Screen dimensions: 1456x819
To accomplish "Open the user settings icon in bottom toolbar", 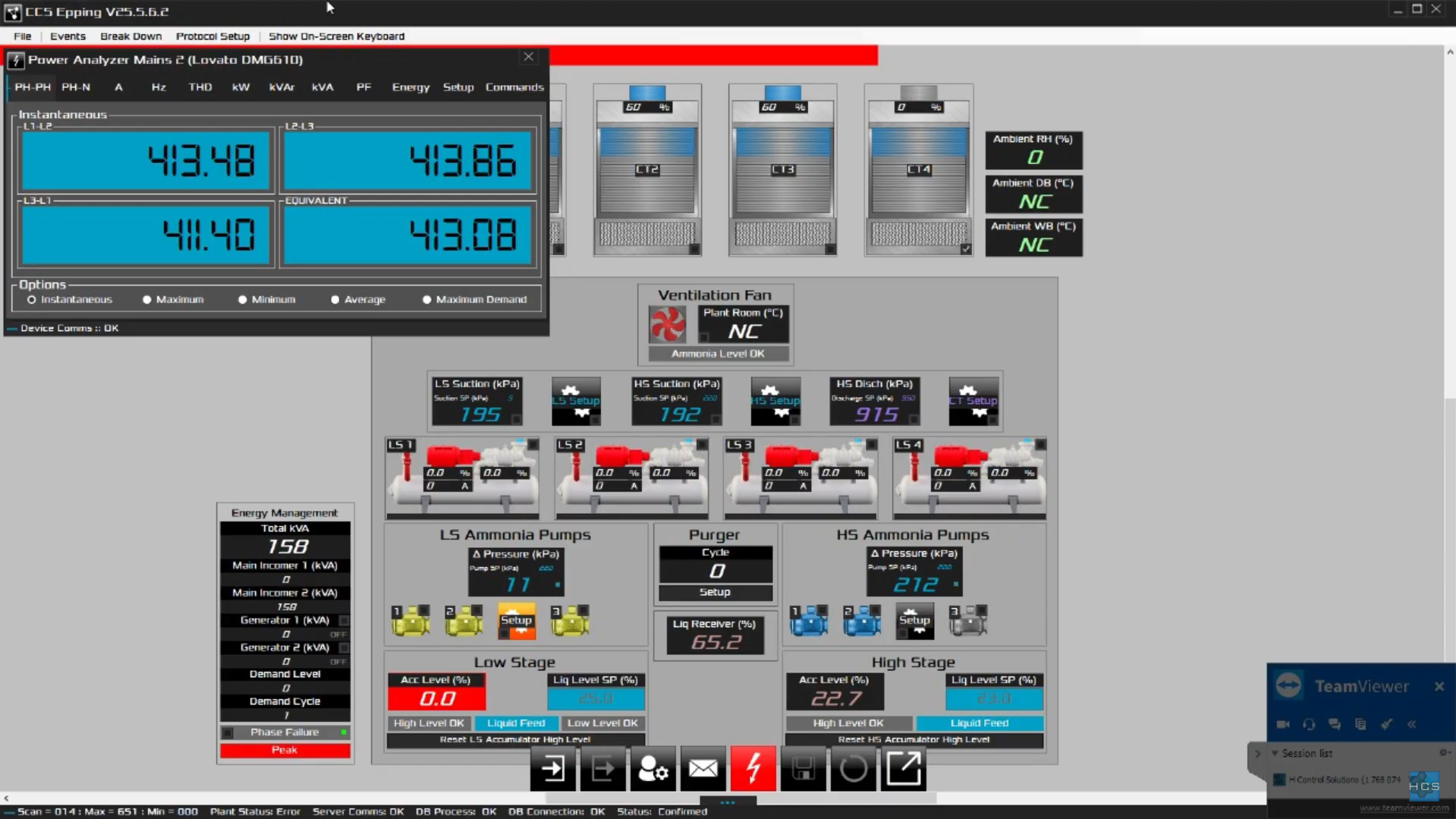I will tap(653, 769).
